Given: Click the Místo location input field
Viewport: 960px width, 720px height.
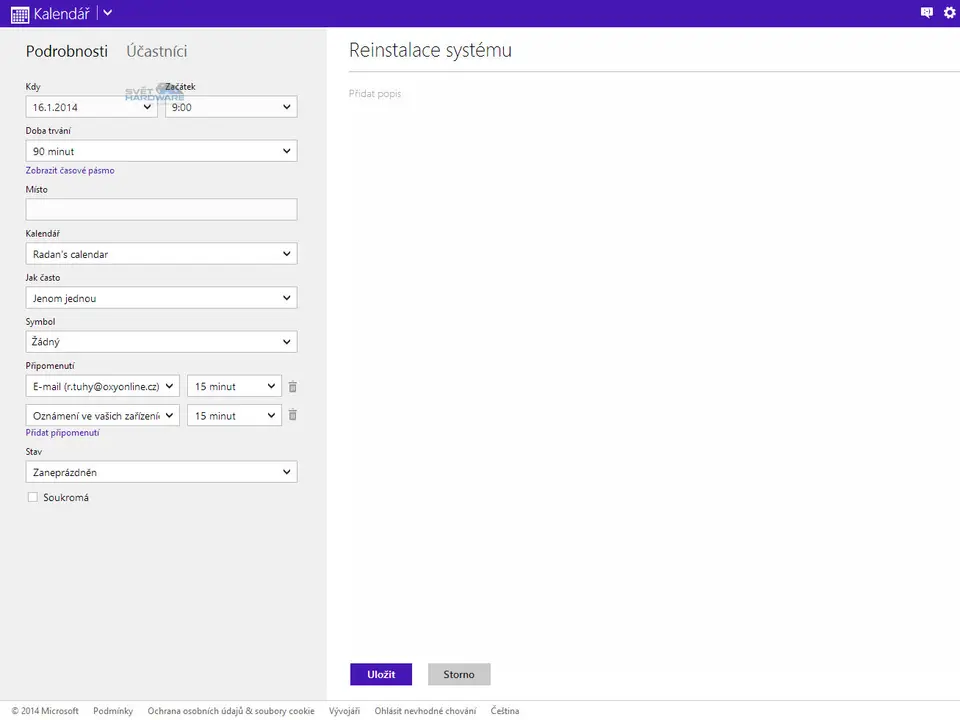Looking at the screenshot, I should coord(161,210).
